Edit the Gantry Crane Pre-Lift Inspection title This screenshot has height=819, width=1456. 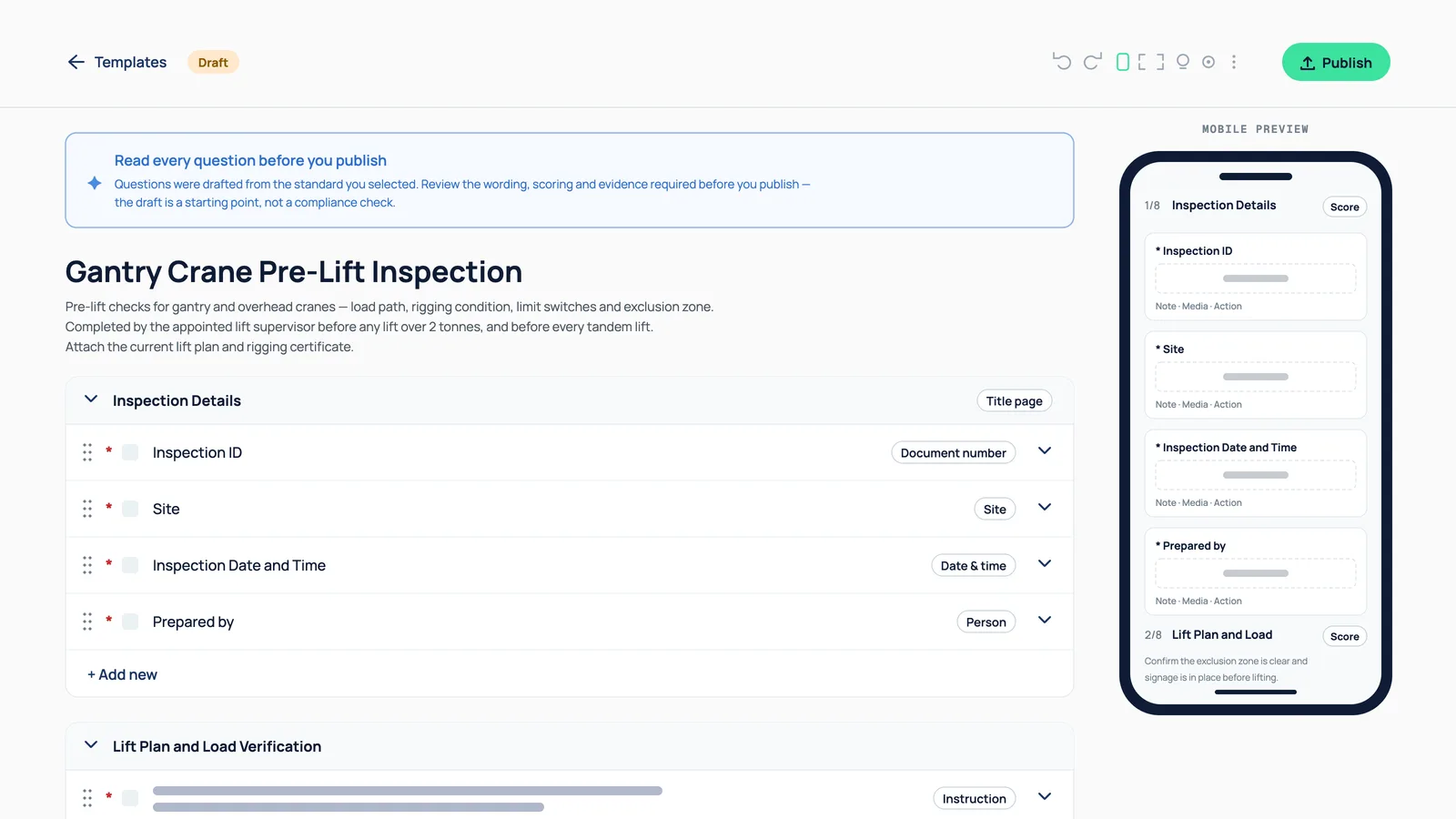pyautogui.click(x=294, y=271)
